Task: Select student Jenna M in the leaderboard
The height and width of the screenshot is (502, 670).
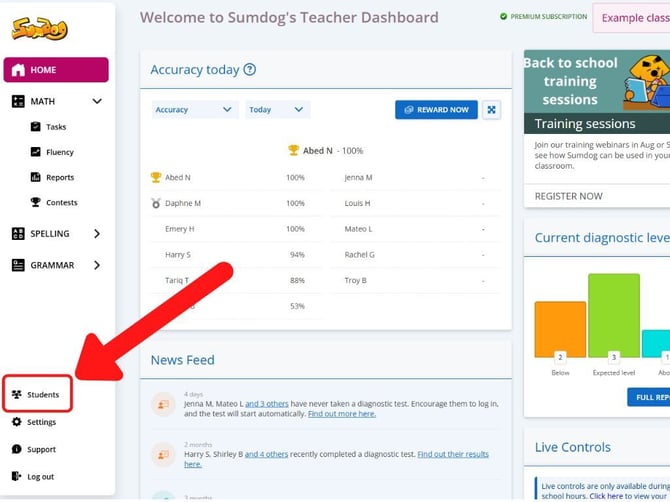Action: point(359,177)
